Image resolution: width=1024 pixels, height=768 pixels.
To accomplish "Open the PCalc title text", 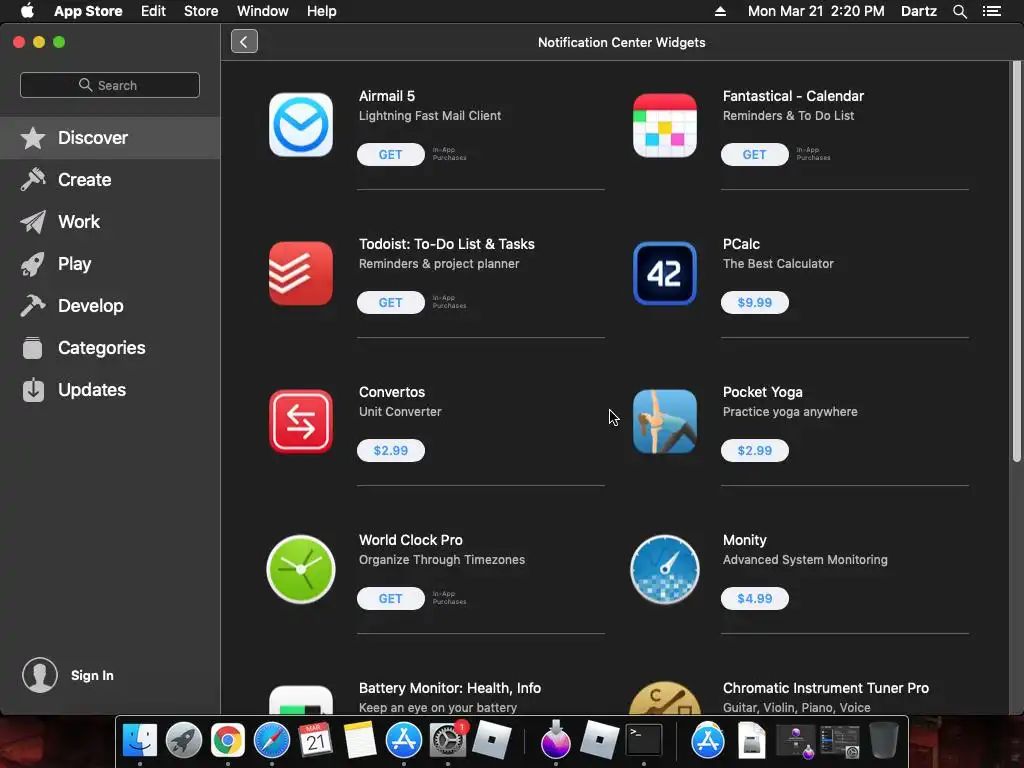I will [x=741, y=244].
